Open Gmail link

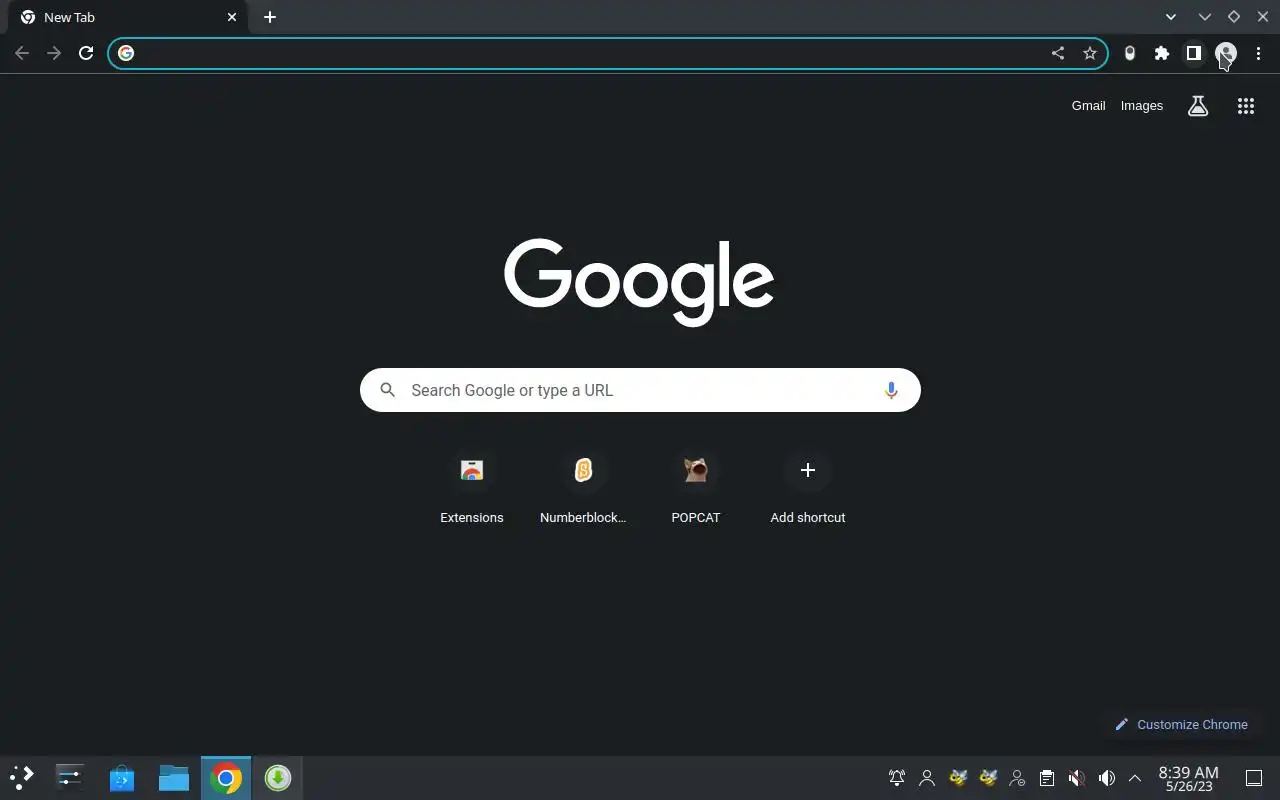point(1088,106)
